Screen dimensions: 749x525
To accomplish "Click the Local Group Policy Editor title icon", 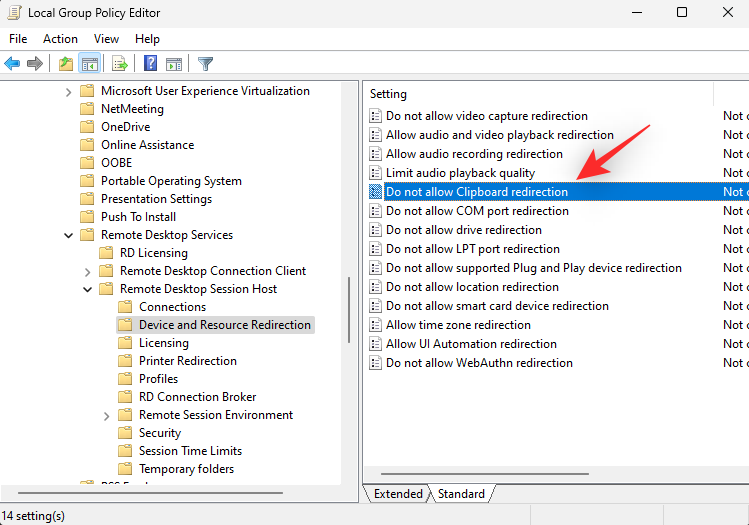I will pos(14,12).
